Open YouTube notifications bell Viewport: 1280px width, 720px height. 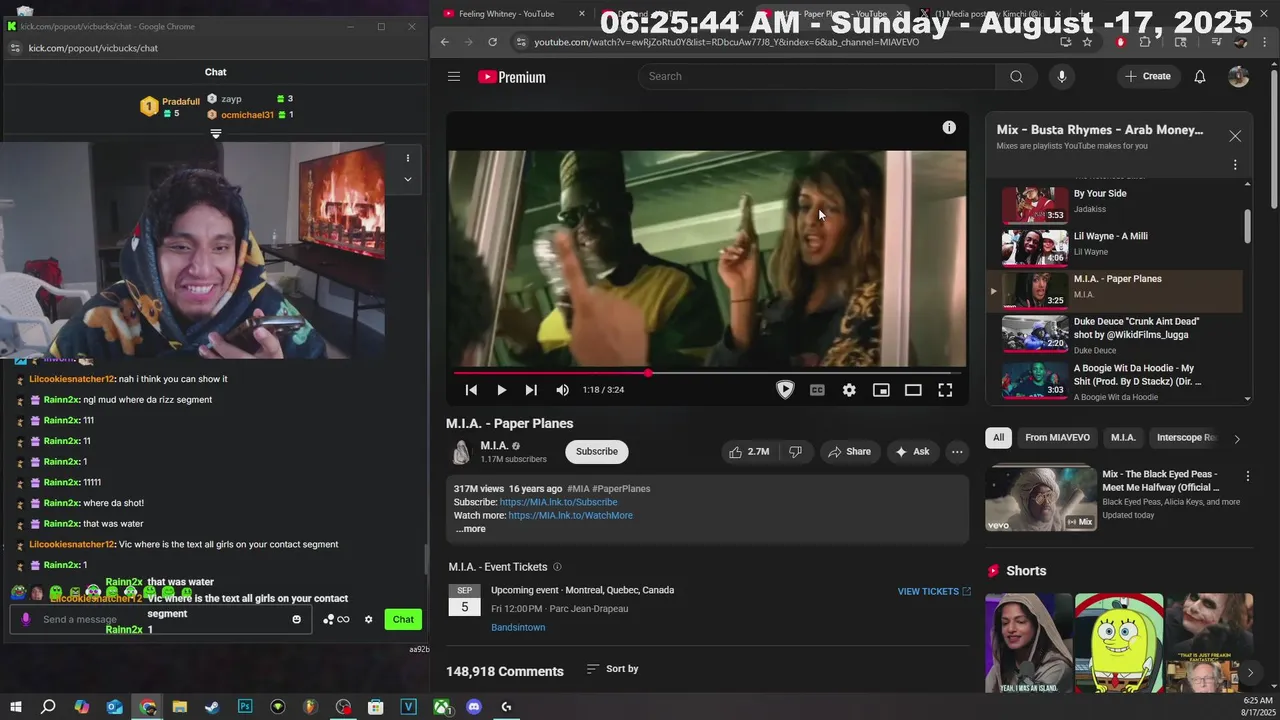1200,77
